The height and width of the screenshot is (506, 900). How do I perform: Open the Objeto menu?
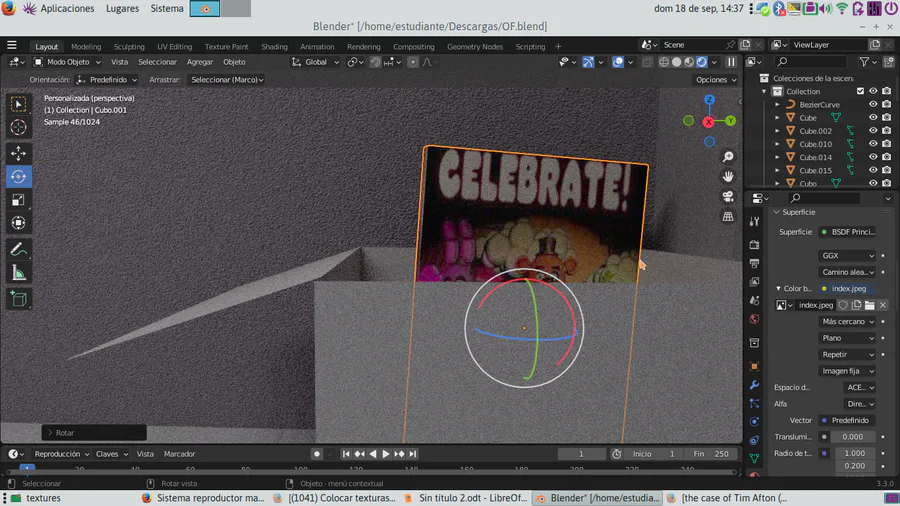234,62
